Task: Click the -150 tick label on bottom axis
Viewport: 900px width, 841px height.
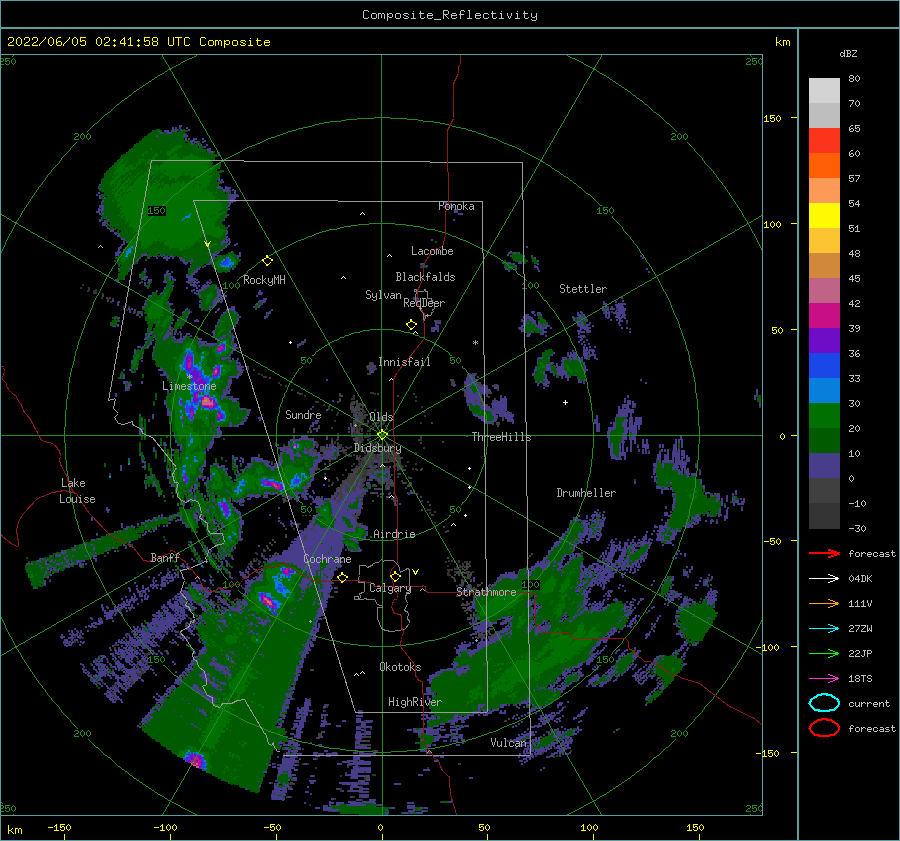Action: tap(59, 827)
